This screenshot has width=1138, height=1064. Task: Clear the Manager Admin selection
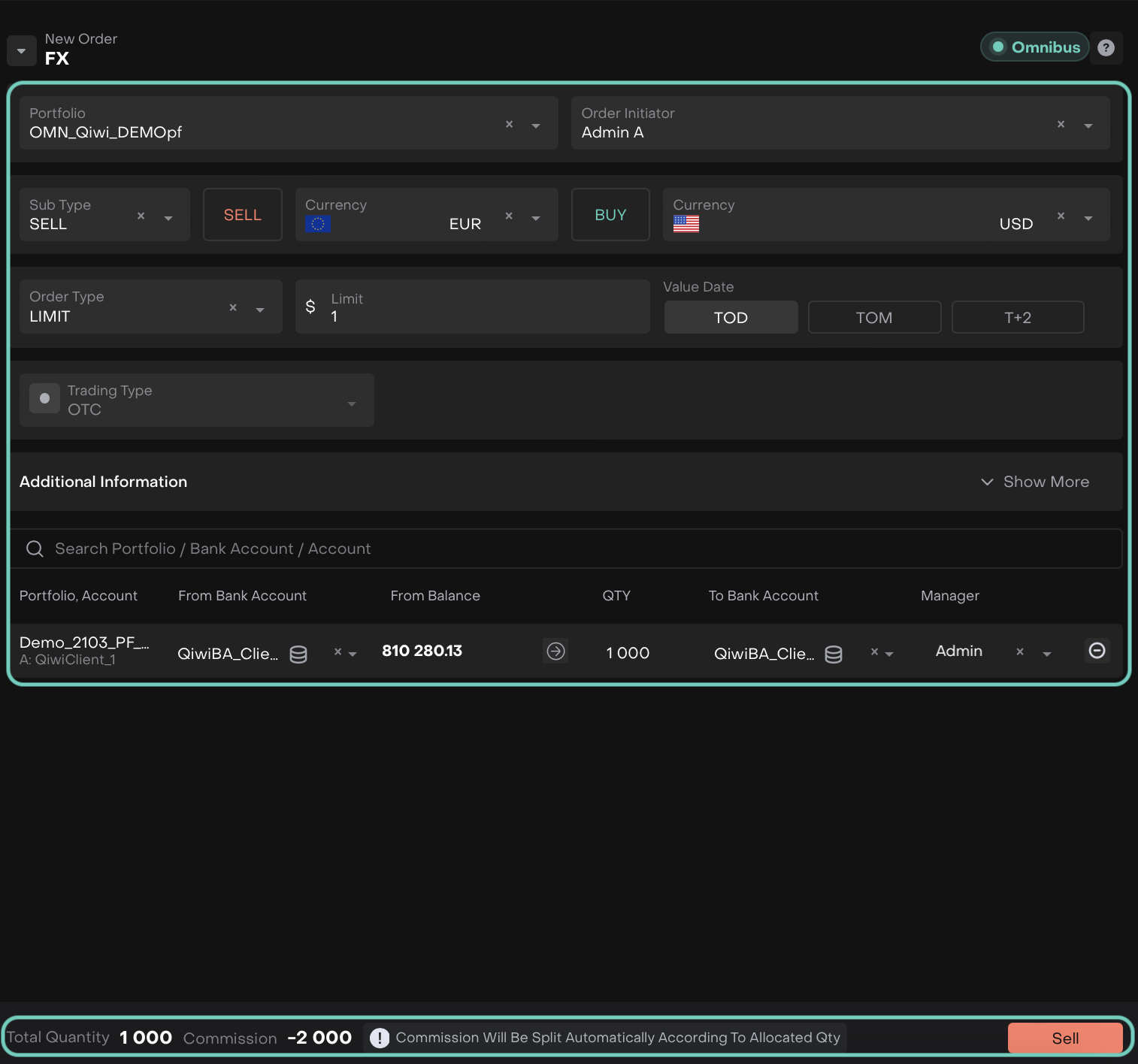[1020, 652]
